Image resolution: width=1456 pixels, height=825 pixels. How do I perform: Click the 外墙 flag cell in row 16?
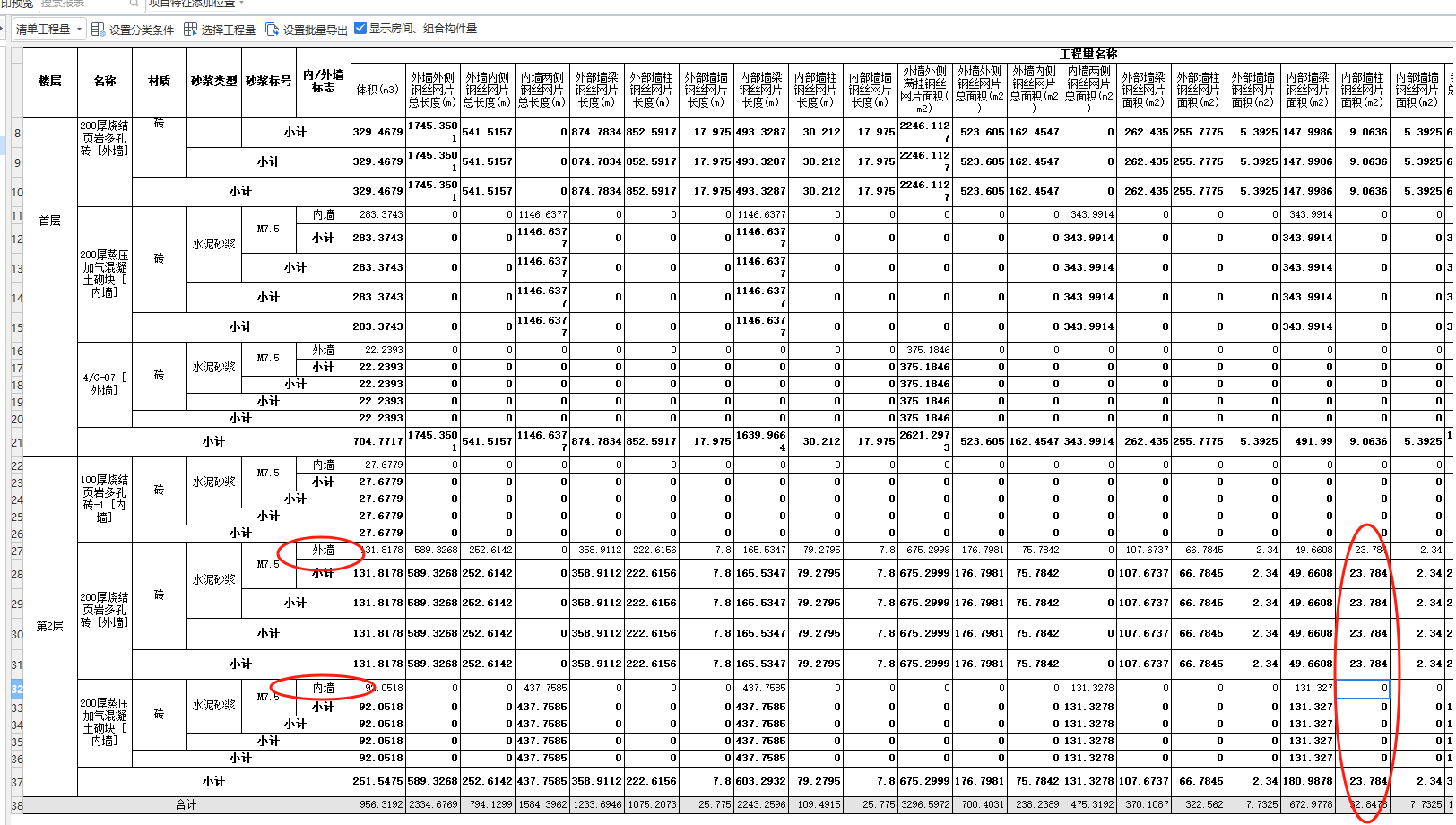(x=324, y=351)
